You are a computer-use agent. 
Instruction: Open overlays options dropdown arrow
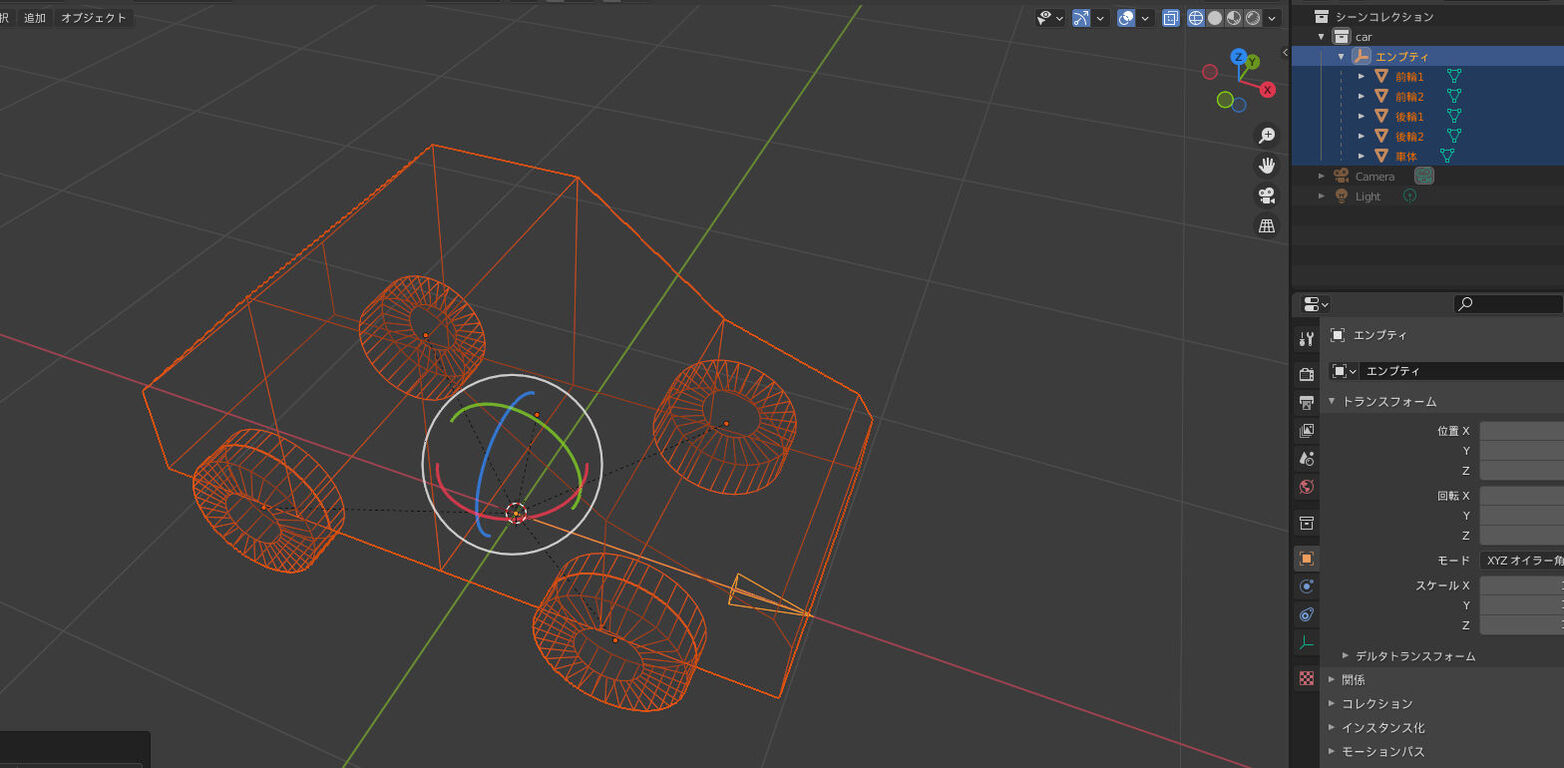(x=1145, y=18)
